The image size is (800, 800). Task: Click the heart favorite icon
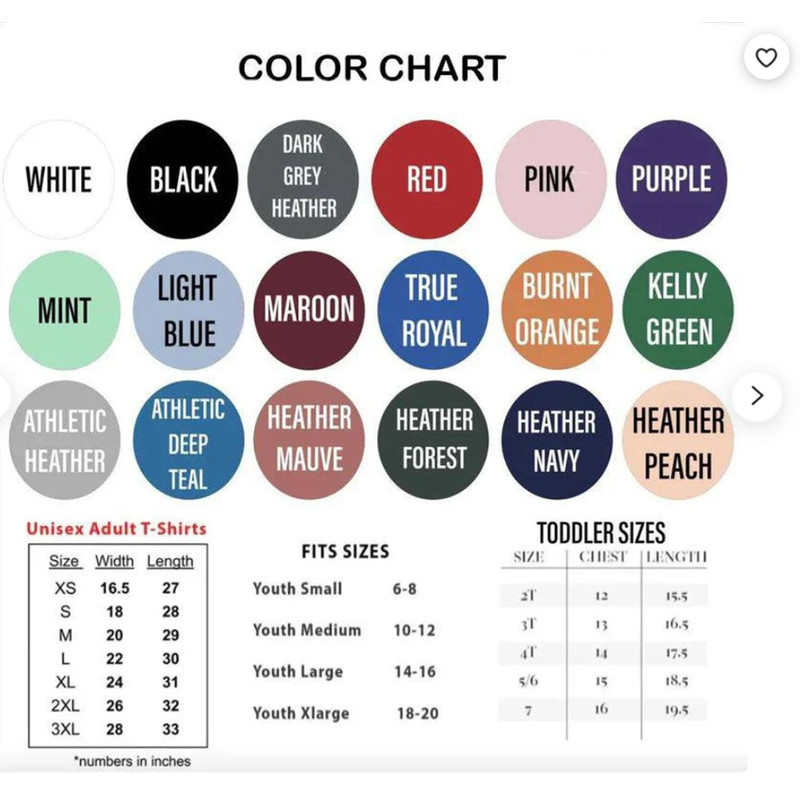click(x=766, y=59)
